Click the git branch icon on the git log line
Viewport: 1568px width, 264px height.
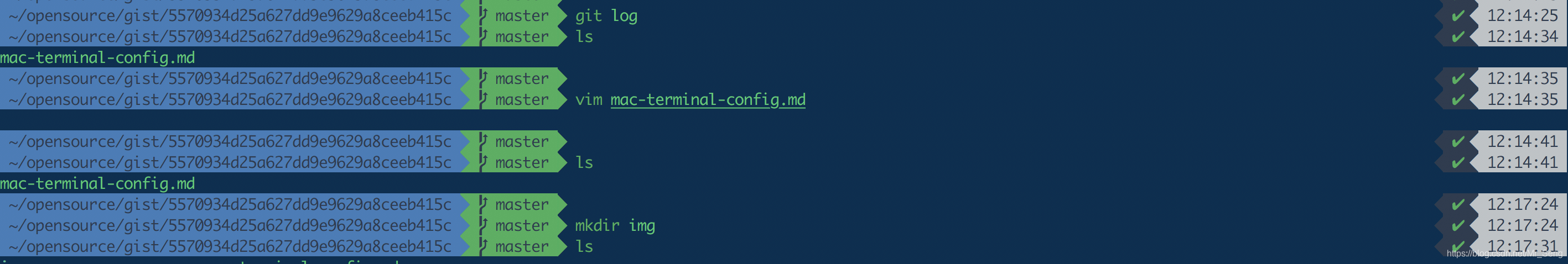click(484, 16)
